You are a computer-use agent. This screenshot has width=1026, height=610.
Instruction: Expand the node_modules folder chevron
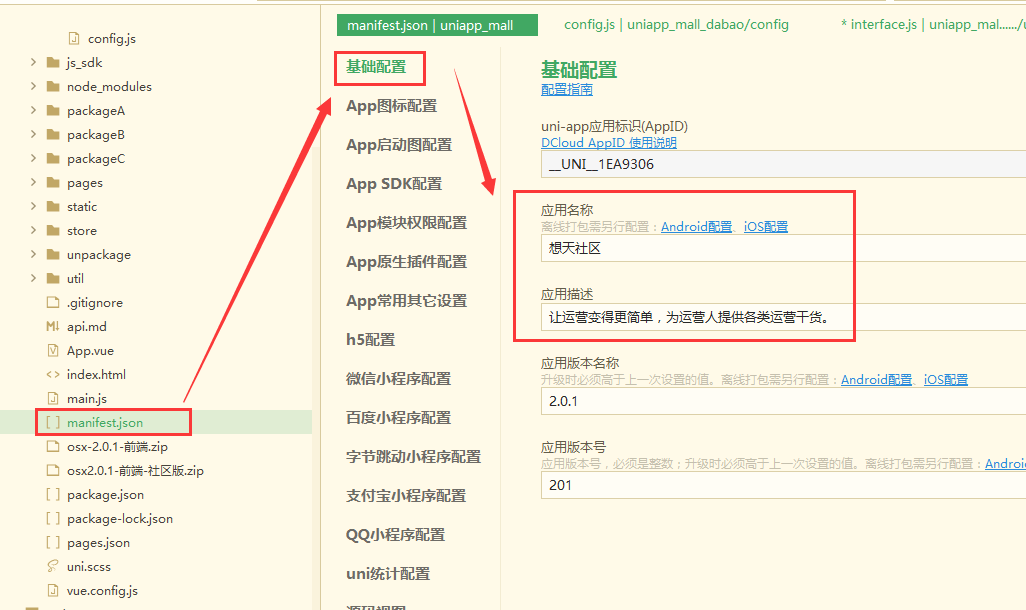point(33,86)
